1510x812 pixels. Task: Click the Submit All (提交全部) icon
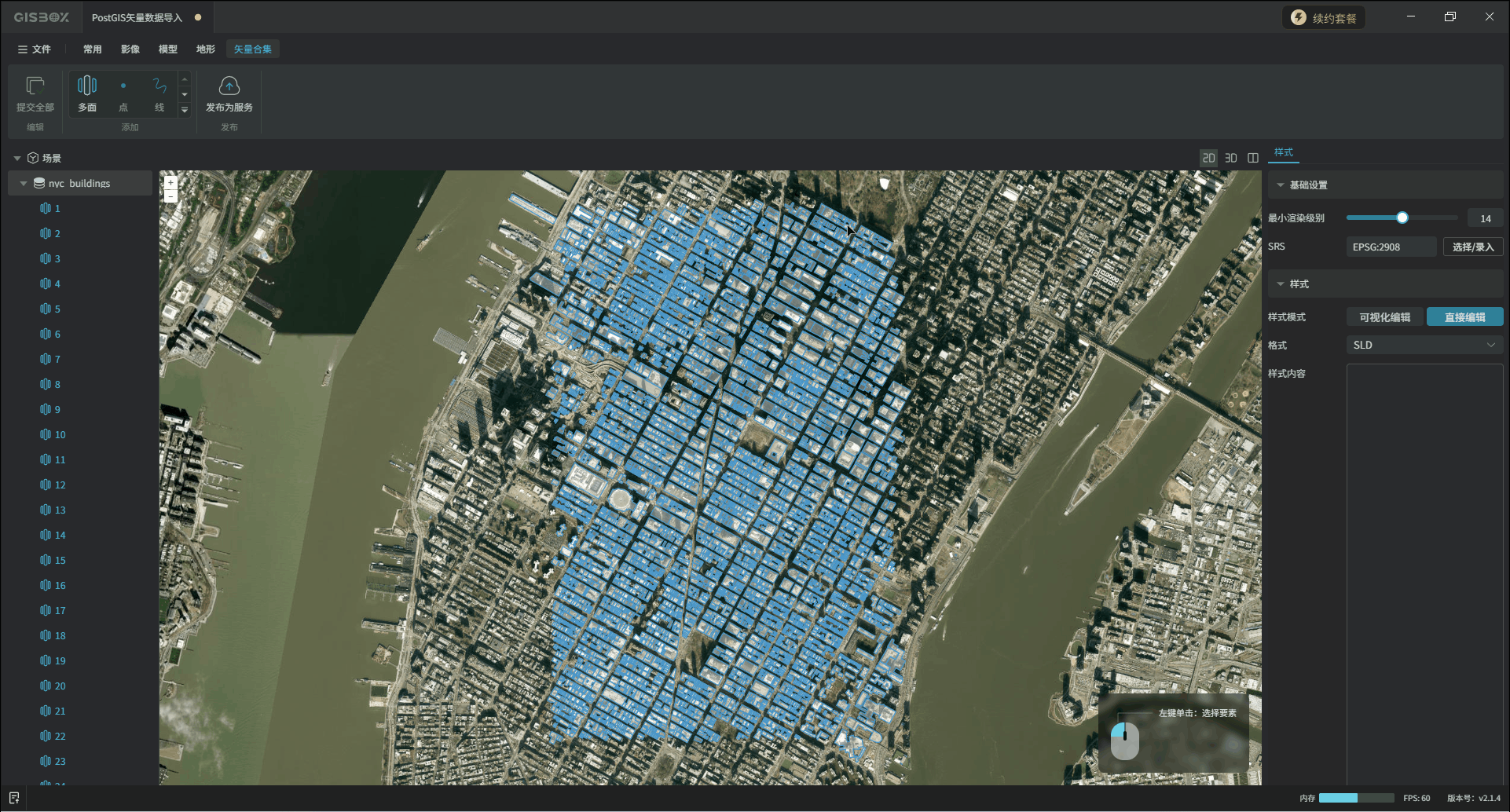tap(35, 86)
